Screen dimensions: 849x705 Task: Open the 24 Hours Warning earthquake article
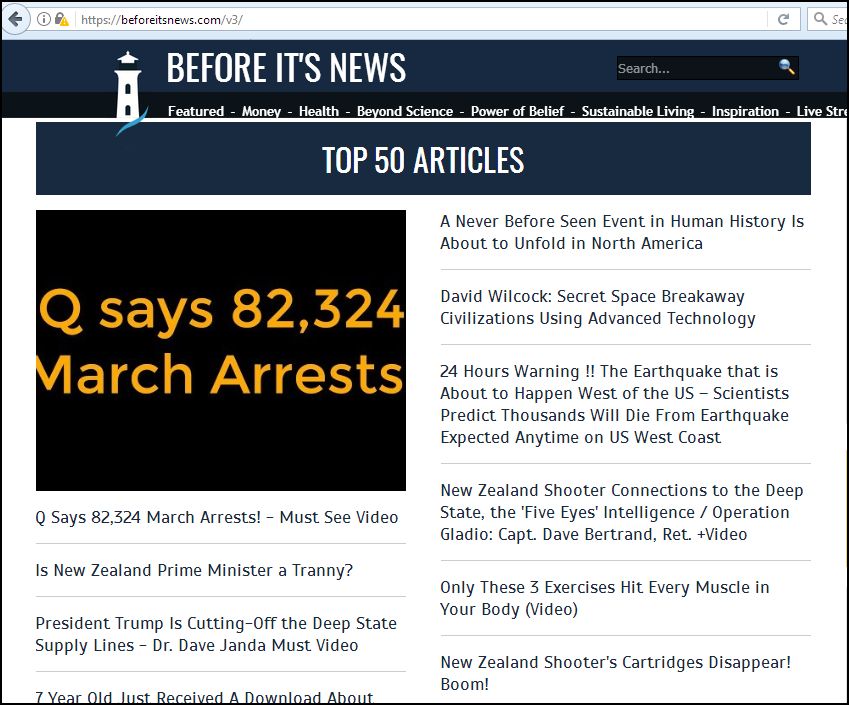pos(614,404)
